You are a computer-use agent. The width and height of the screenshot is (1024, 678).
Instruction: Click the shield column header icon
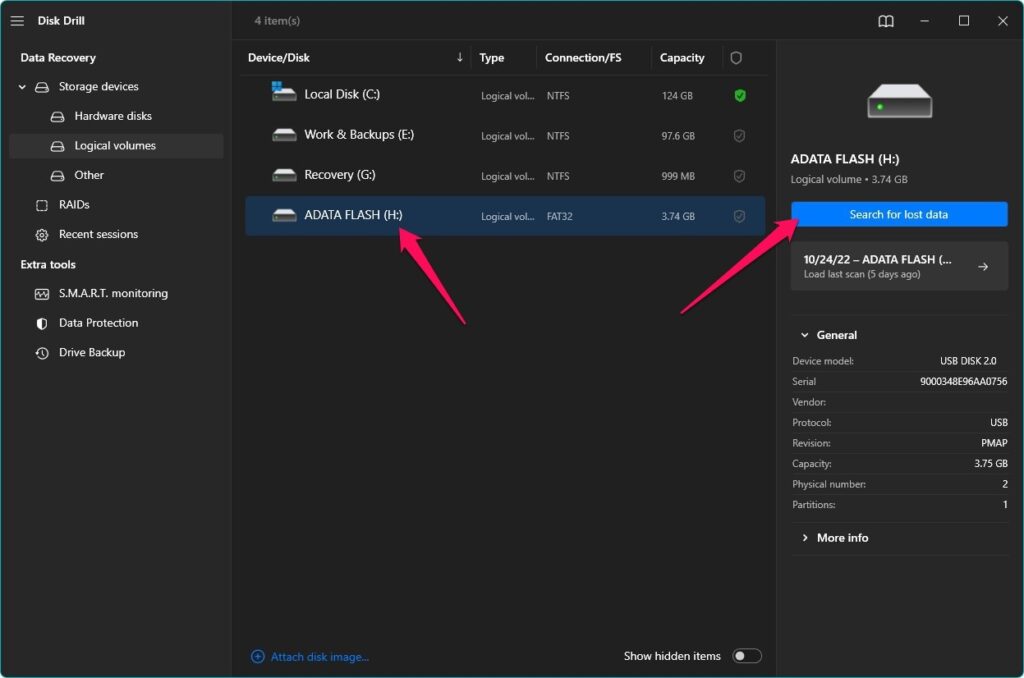click(736, 57)
